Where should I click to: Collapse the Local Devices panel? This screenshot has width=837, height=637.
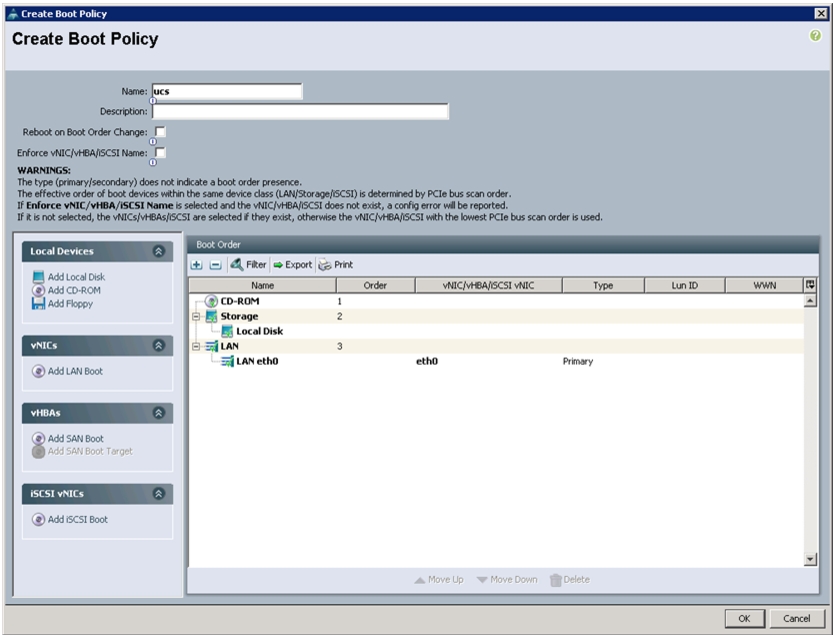pos(159,251)
